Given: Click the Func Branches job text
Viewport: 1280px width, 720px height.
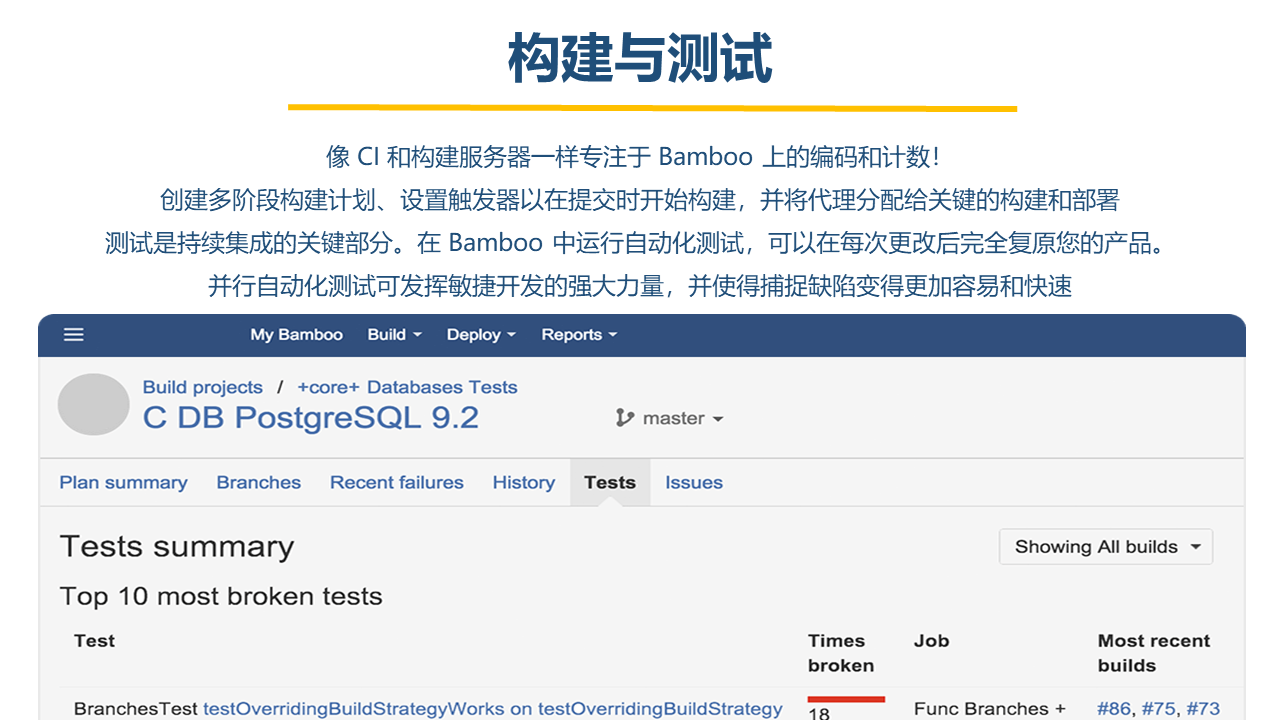Looking at the screenshot, I should (990, 709).
